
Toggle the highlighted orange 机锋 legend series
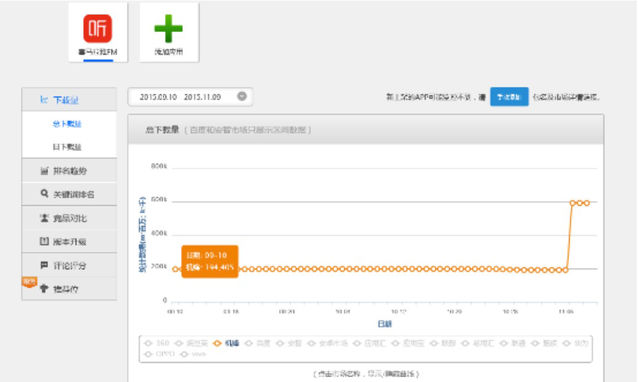pyautogui.click(x=226, y=343)
